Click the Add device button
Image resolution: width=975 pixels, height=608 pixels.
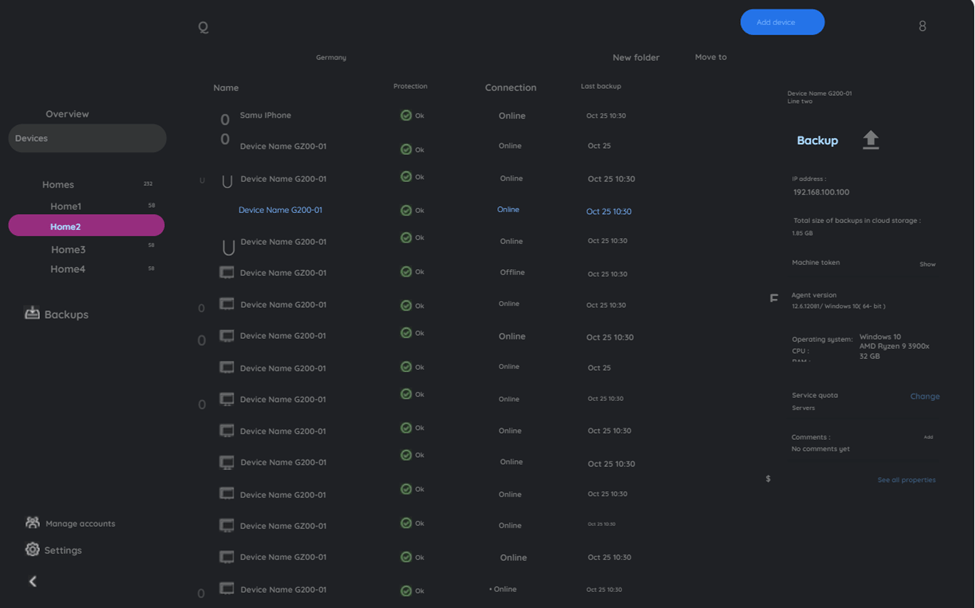click(x=782, y=22)
